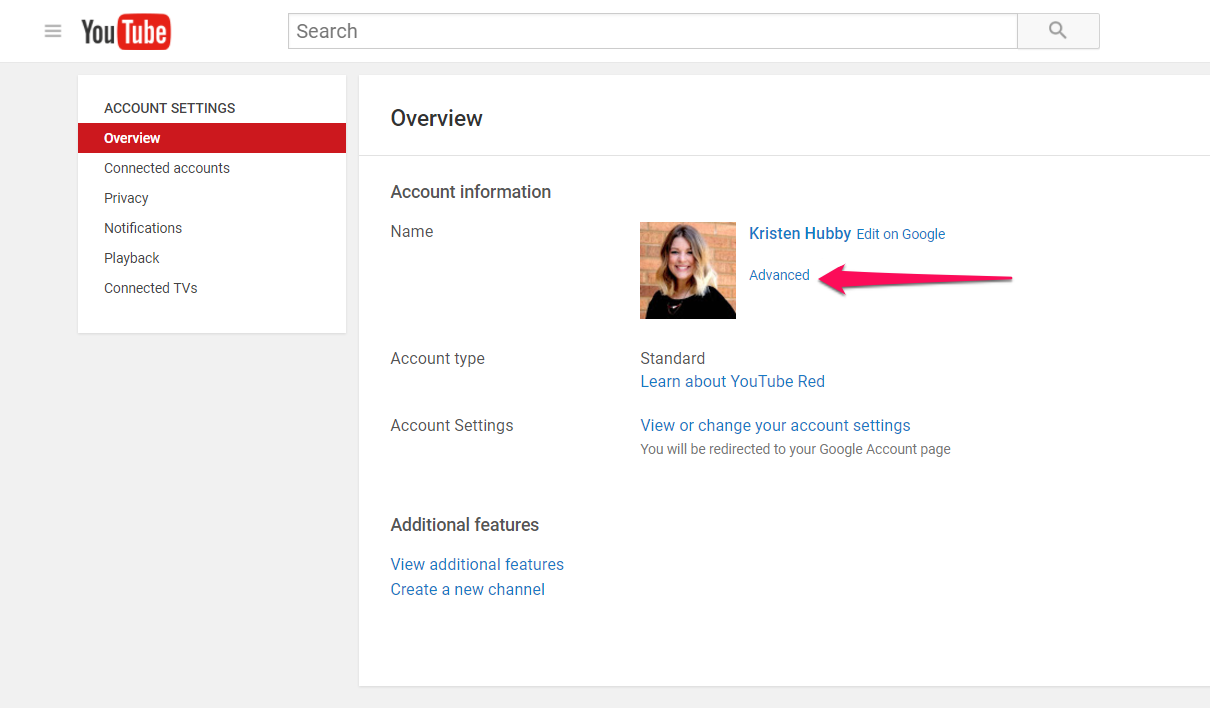
Task: Focus the Search input field
Action: 653,31
